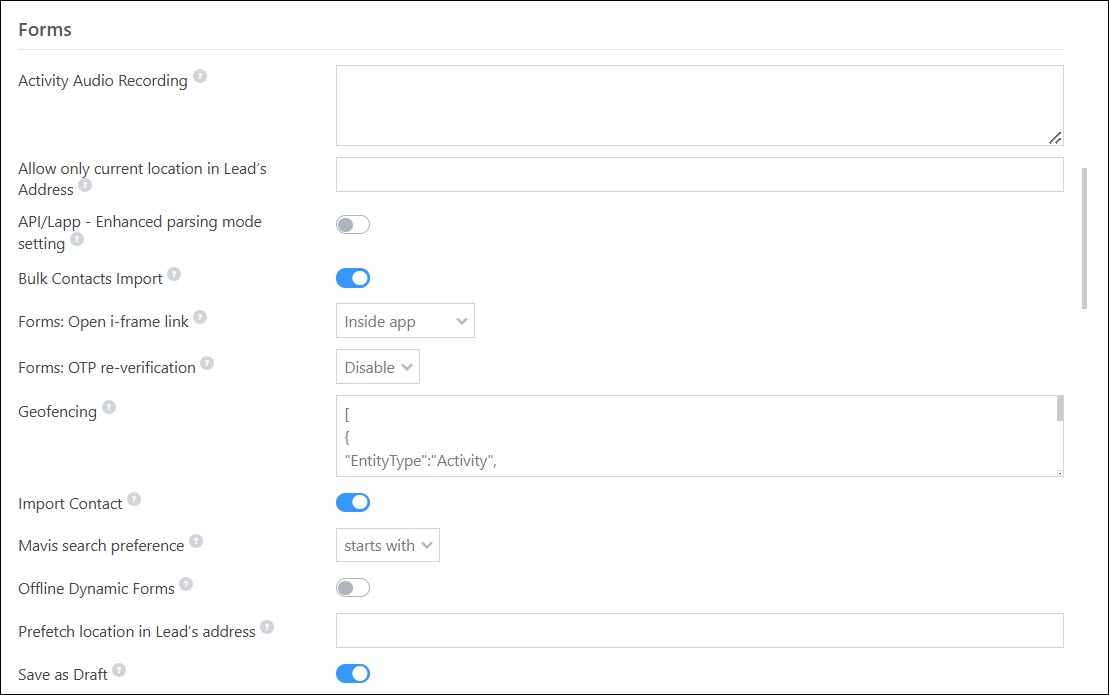The image size is (1109, 695).
Task: Open Mavis search starts with dropdown
Action: pos(388,545)
